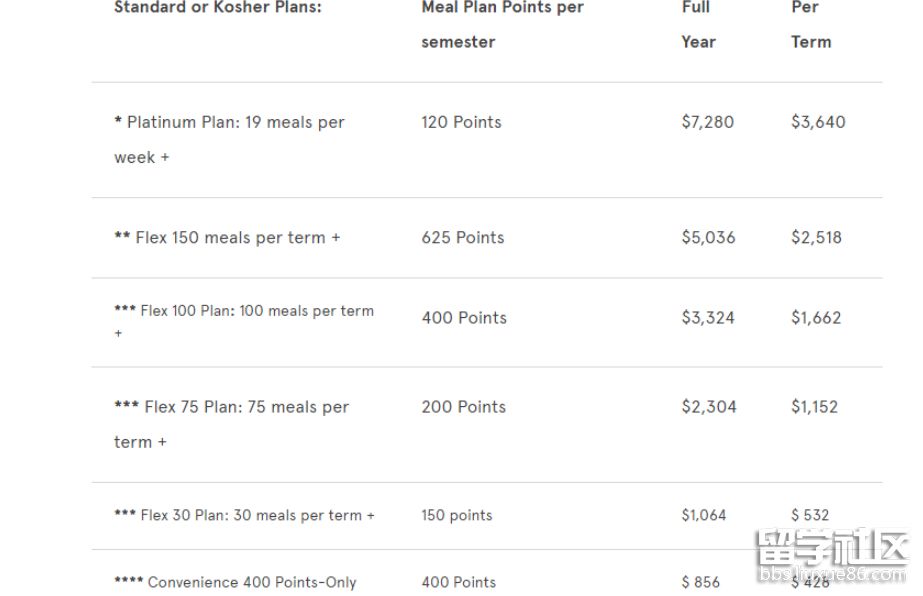Click the 625 Points cell
Screen dimensions: 923x596
pos(463,237)
